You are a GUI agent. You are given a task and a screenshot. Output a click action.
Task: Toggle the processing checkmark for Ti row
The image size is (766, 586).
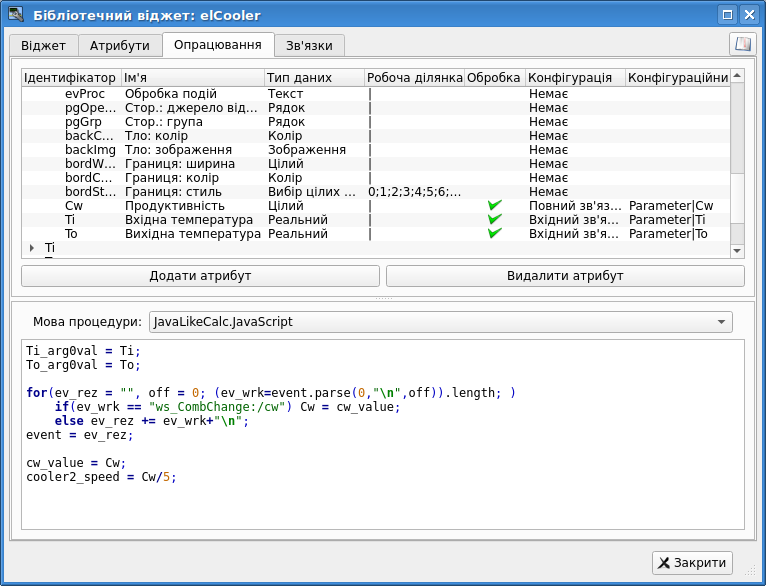(x=494, y=219)
